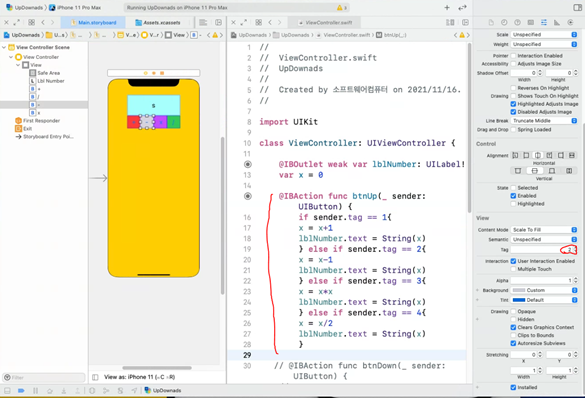585x398 pixels.
Task: Click the Background Custom color swatch
Action: pos(519,290)
